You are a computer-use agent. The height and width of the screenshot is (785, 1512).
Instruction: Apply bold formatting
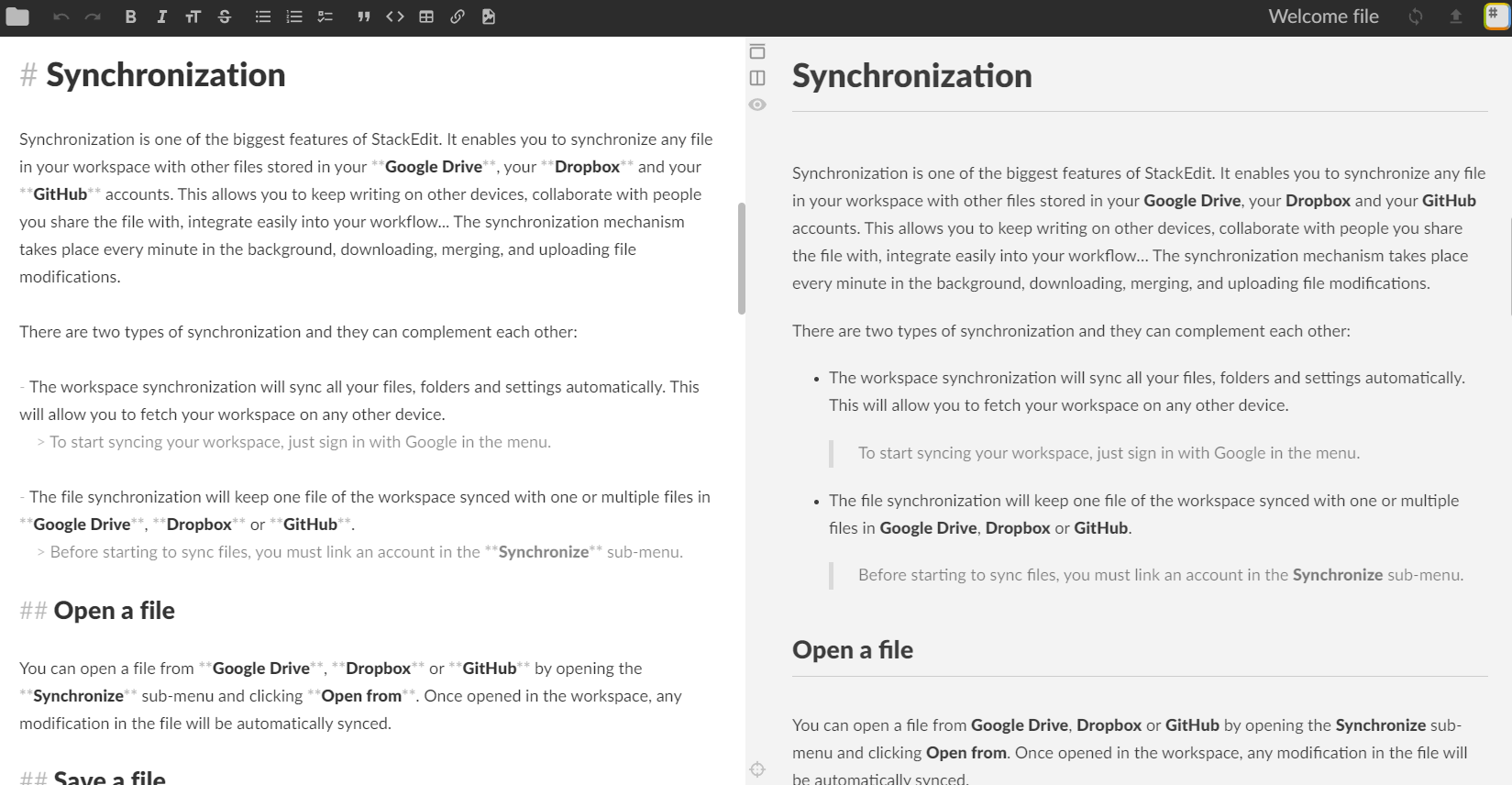[x=130, y=17]
